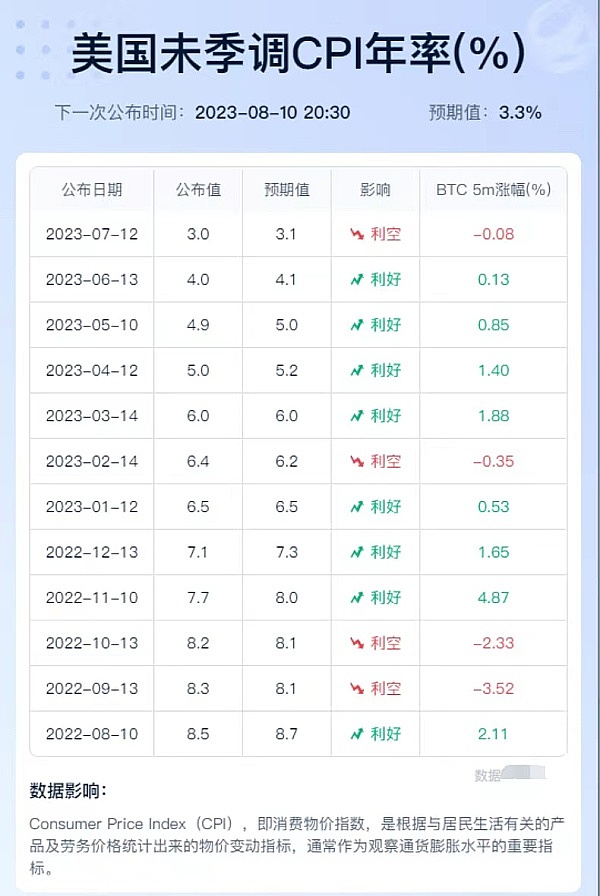
Task: Click the red down-arrow icon in 2023-07-12 row
Action: click(x=357, y=234)
